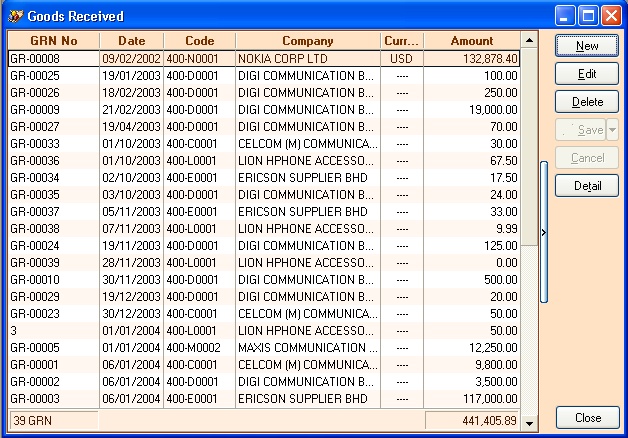Click the scrollbar up arrow
The image size is (628, 438).
click(529, 40)
